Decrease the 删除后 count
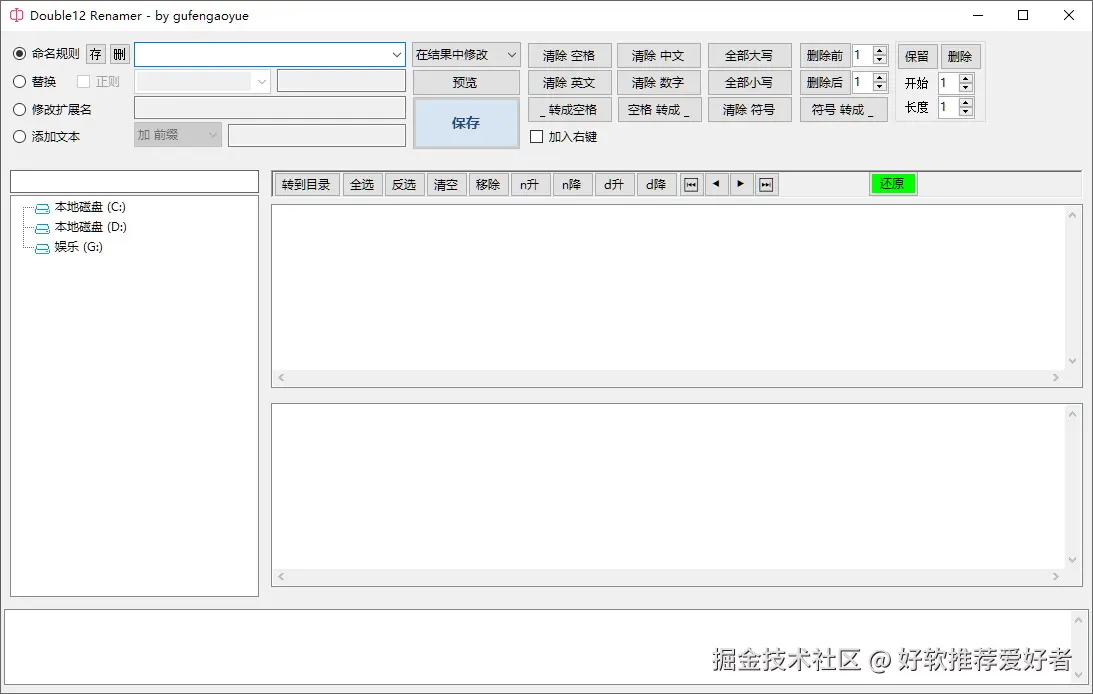The image size is (1093, 694). (x=880, y=87)
